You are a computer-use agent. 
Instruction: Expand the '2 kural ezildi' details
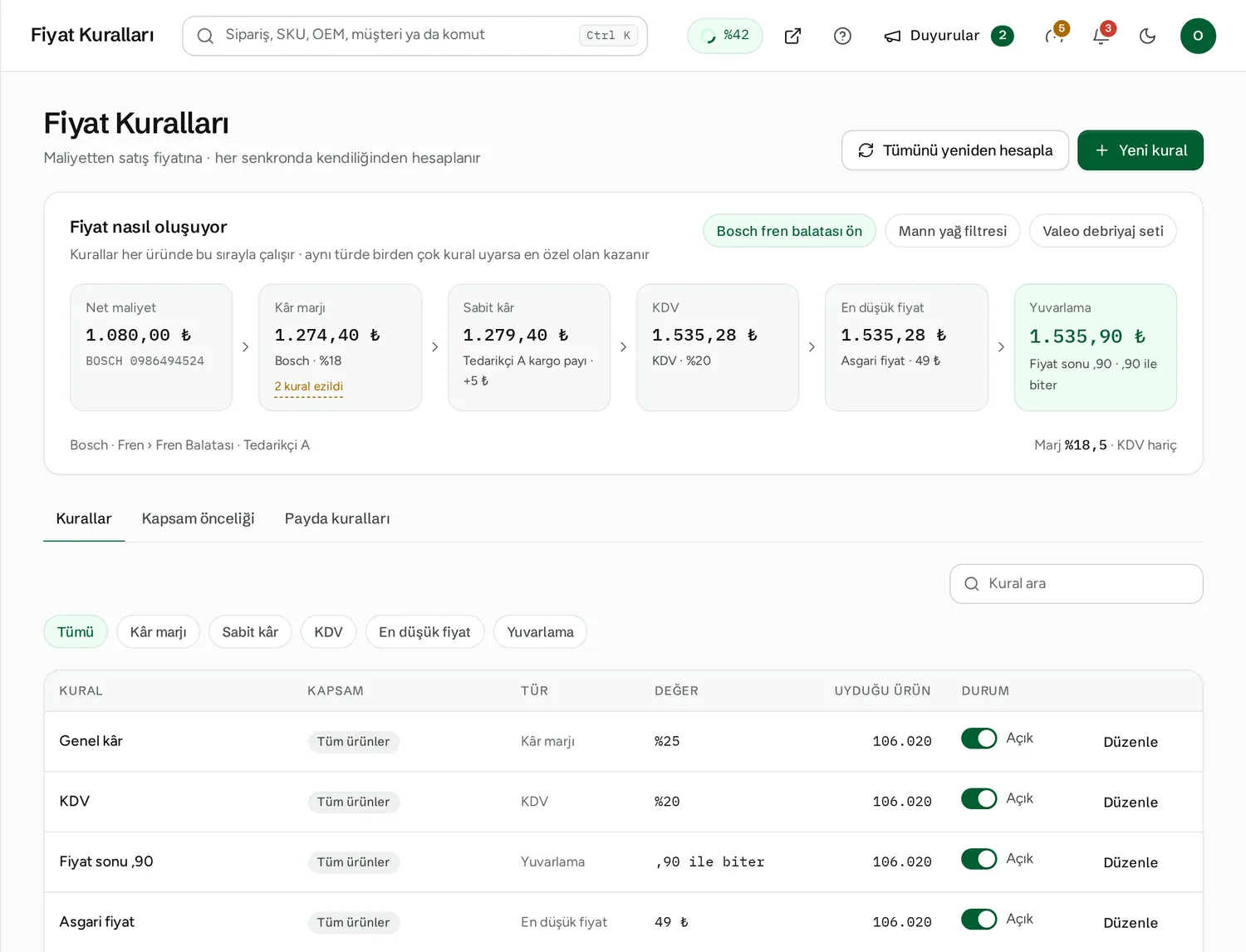(x=308, y=386)
